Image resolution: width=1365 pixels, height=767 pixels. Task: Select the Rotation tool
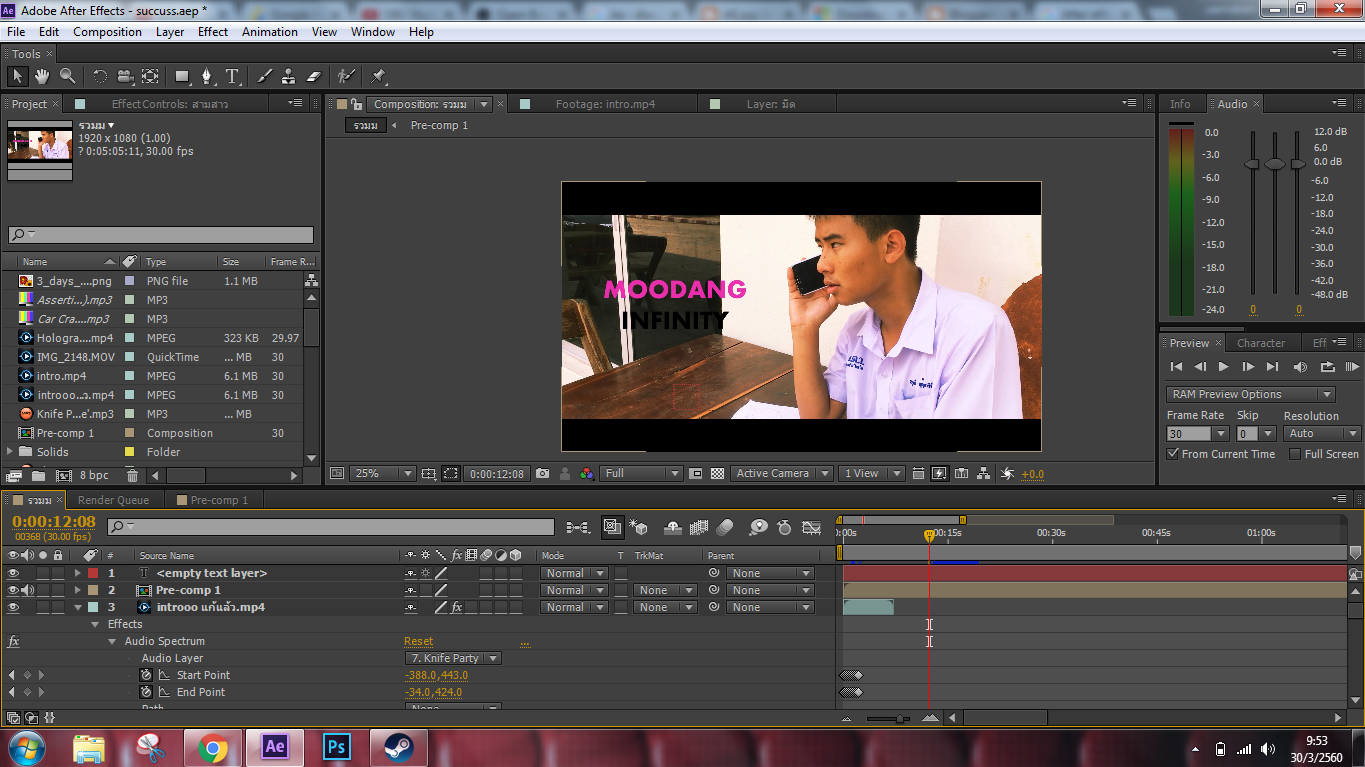coord(100,76)
